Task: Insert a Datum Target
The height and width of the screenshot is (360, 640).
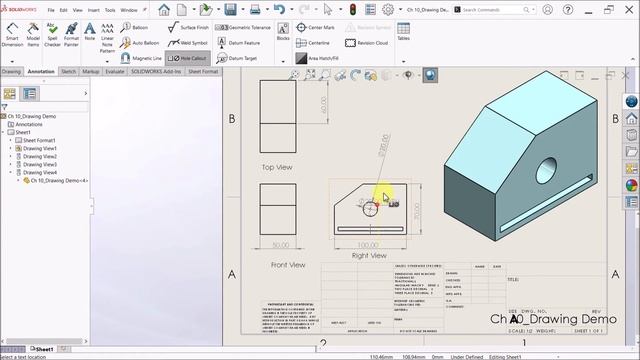Action: click(x=237, y=58)
